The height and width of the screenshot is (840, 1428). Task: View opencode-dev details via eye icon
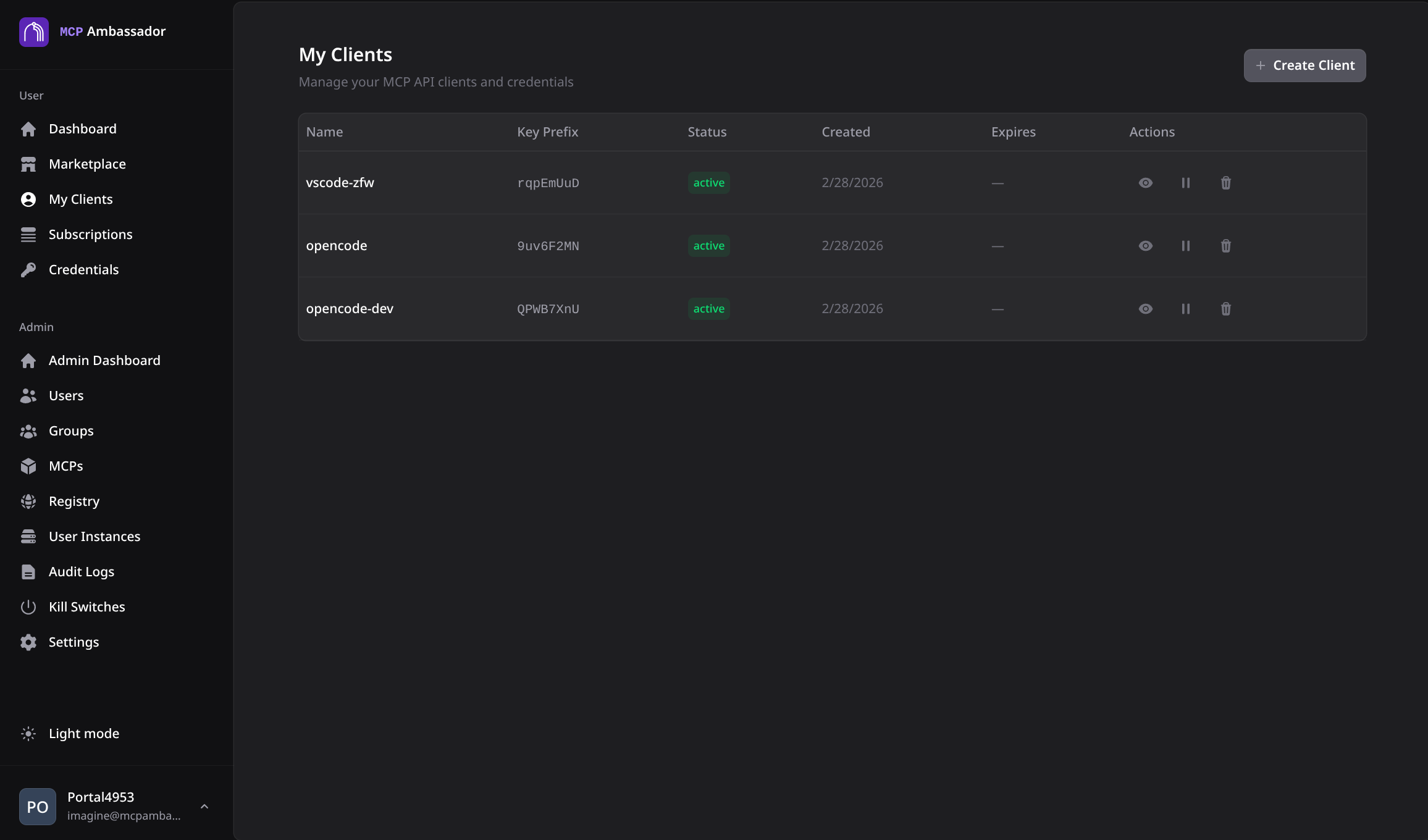tap(1145, 309)
